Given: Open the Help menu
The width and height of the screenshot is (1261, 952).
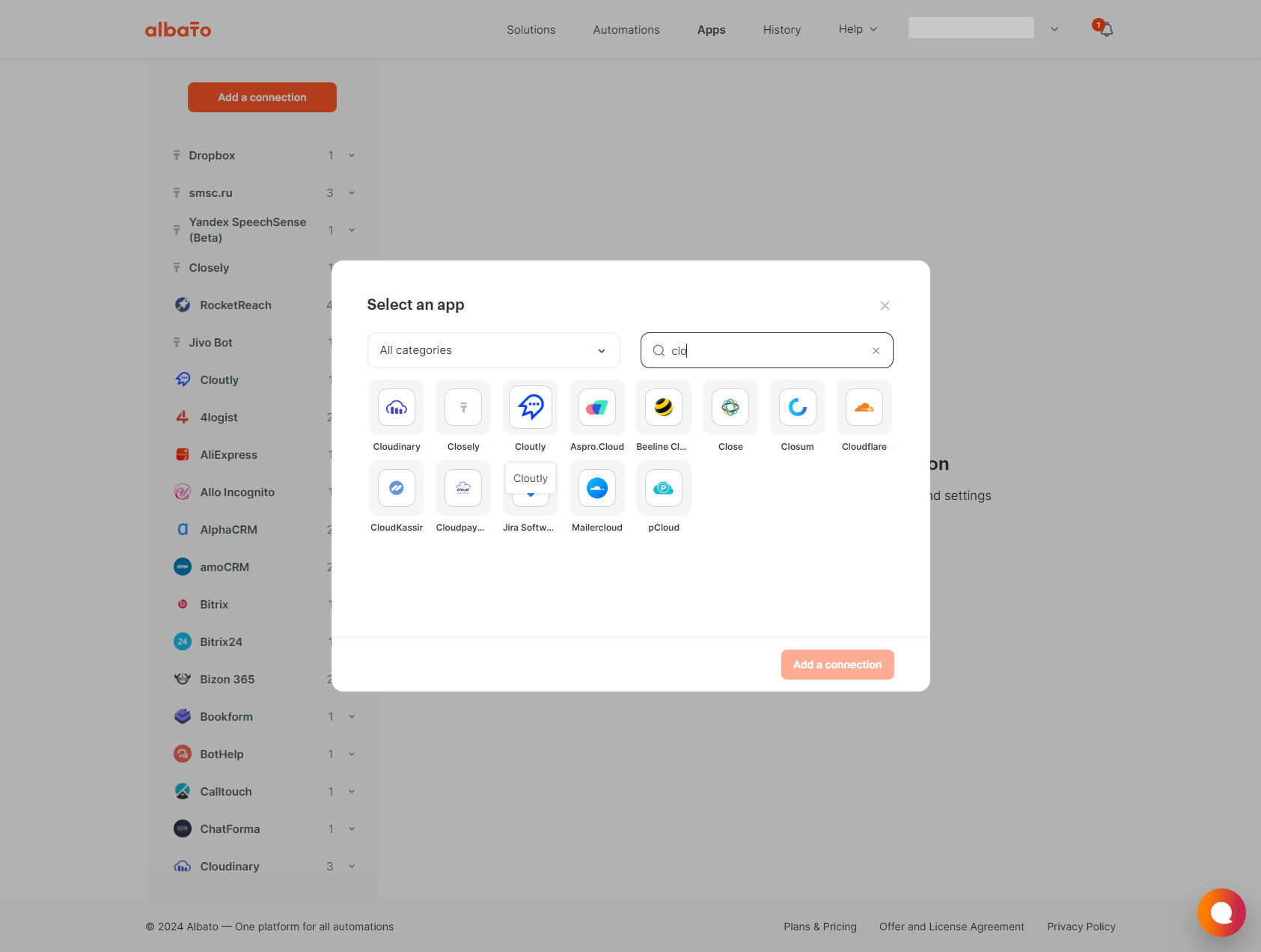Looking at the screenshot, I should [x=858, y=29].
